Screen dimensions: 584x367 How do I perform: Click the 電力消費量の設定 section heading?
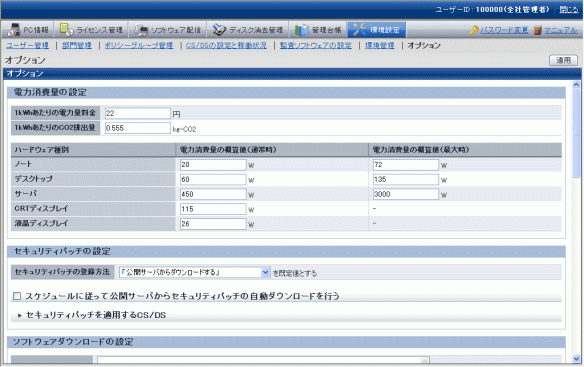tap(50, 92)
